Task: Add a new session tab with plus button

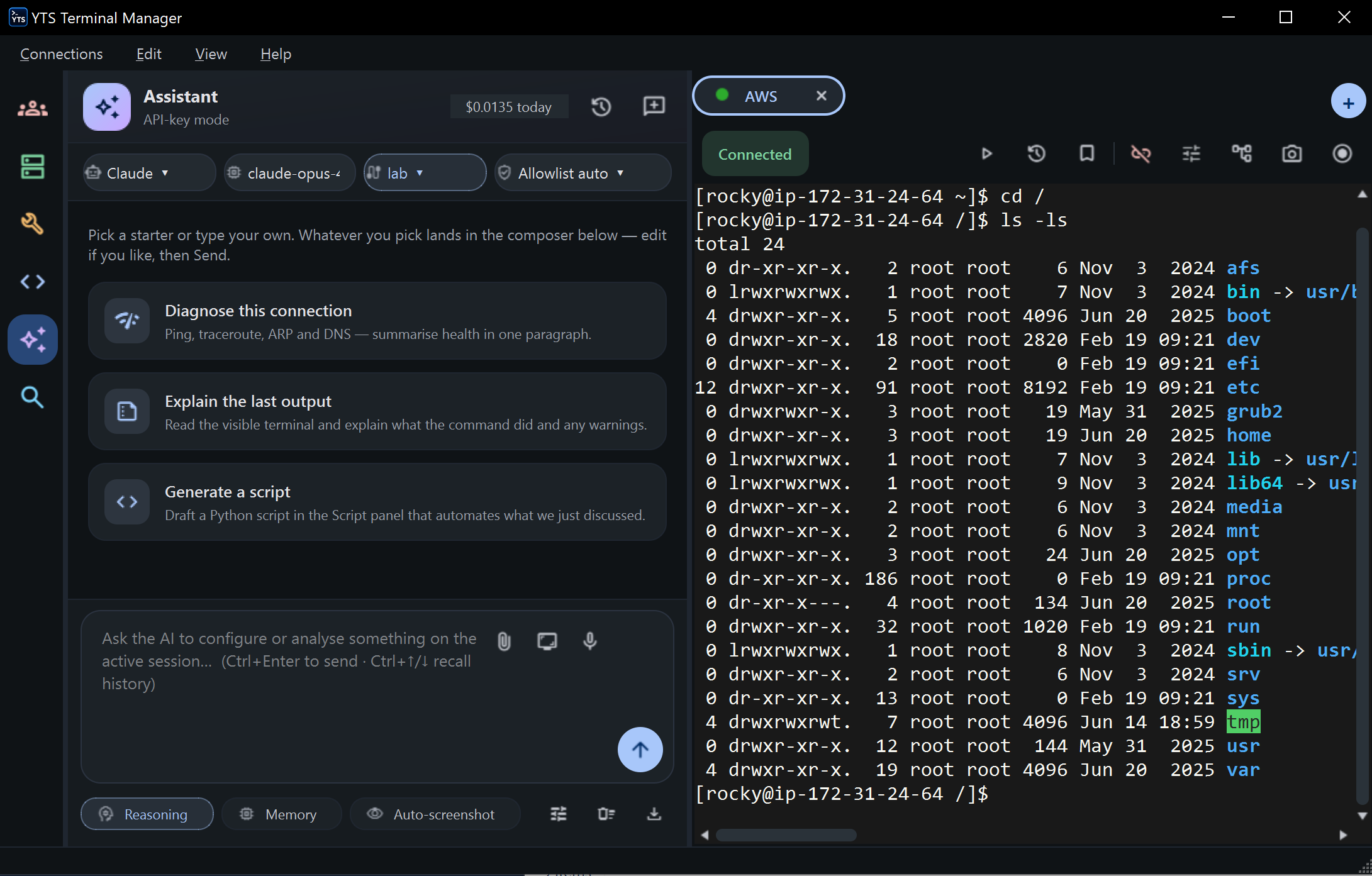Action: coord(1348,101)
